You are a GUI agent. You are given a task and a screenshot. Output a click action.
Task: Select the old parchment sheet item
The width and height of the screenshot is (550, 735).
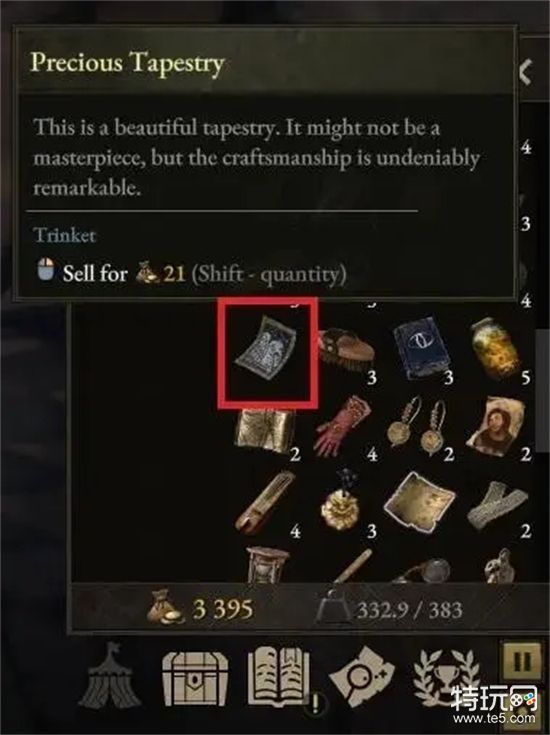(x=419, y=502)
